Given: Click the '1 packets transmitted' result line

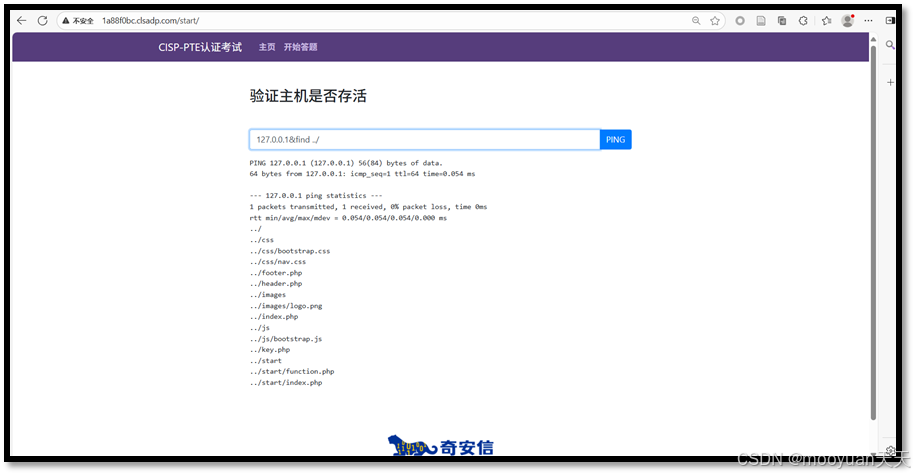Looking at the screenshot, I should point(368,207).
